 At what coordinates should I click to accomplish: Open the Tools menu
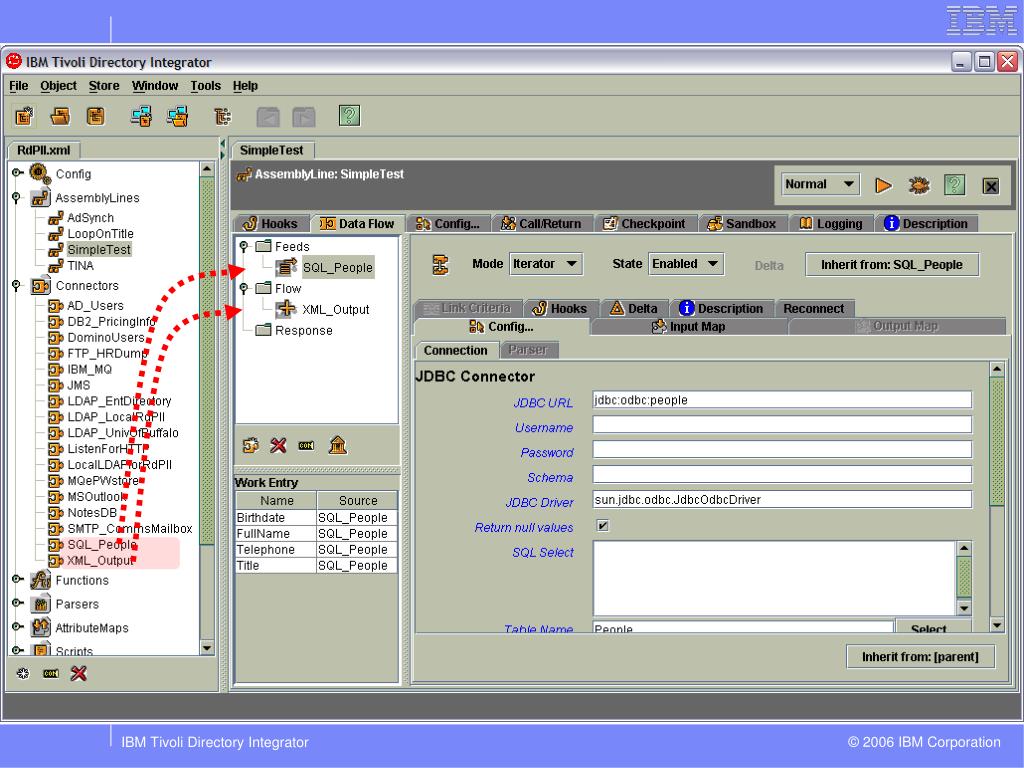pyautogui.click(x=206, y=86)
